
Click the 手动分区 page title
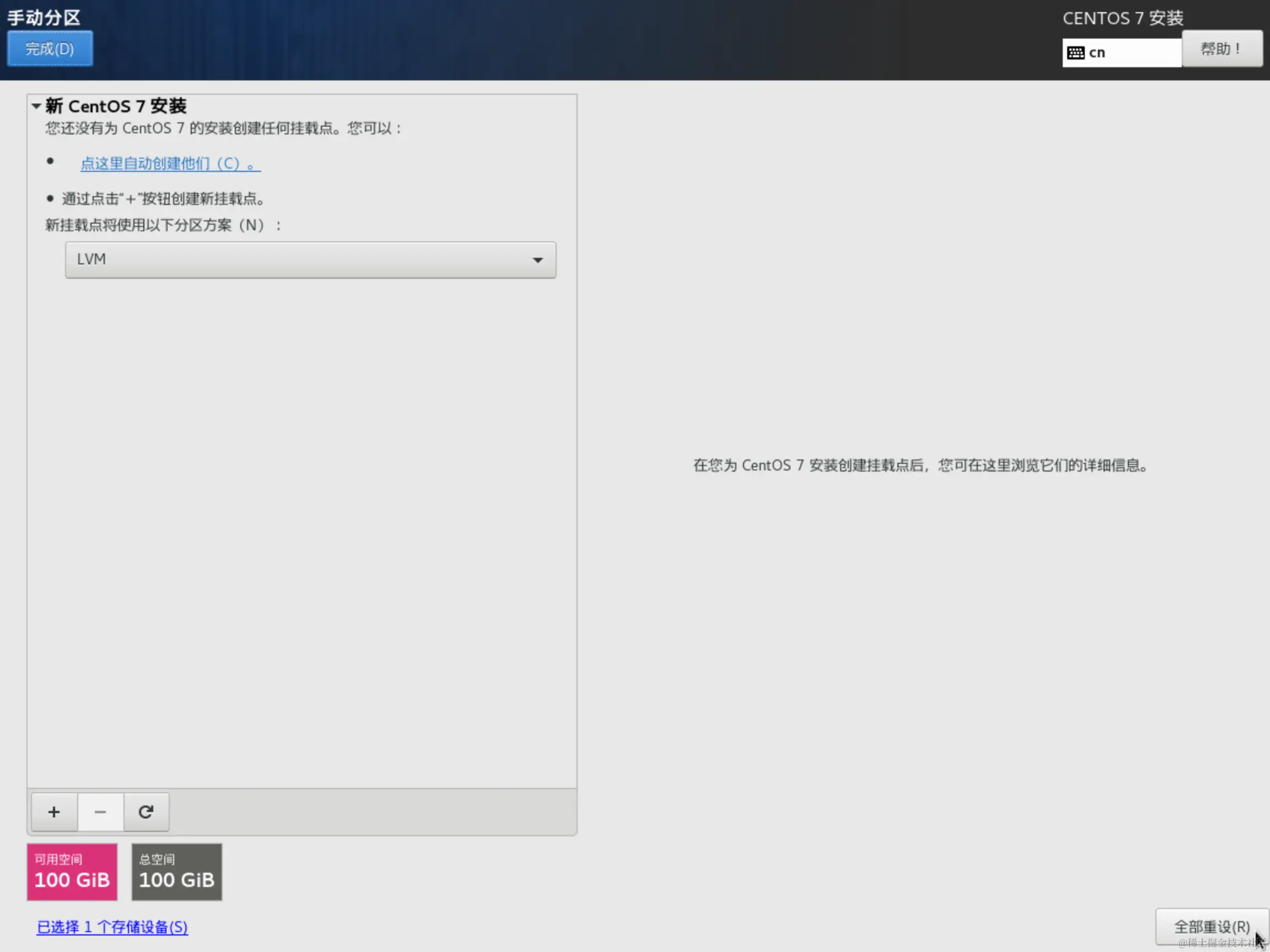[44, 18]
